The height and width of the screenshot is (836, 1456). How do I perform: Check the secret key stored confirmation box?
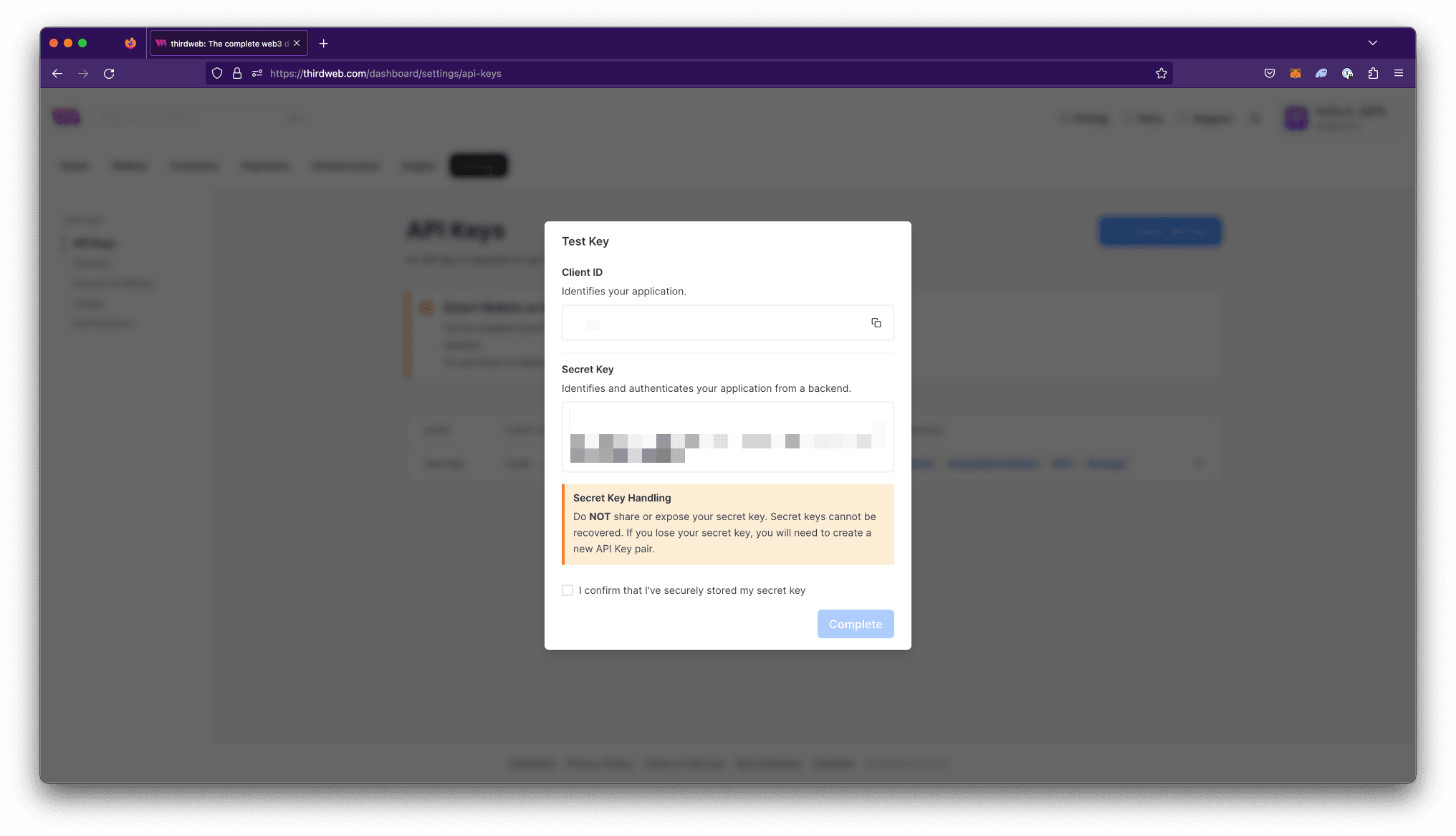click(x=567, y=590)
